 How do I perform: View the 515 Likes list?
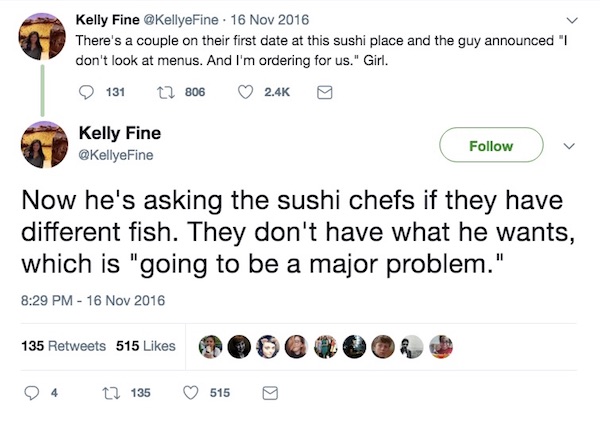(x=145, y=346)
